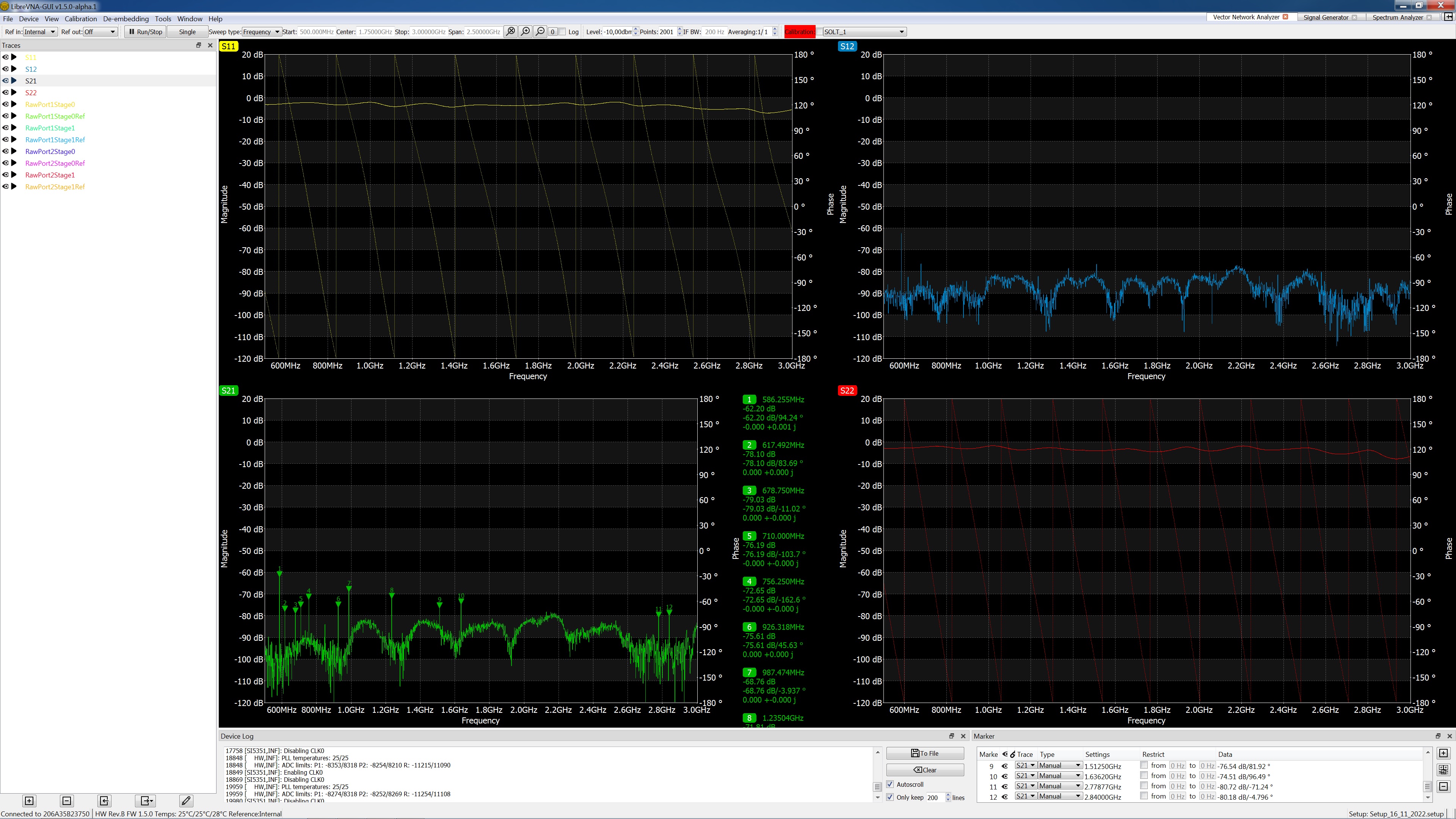
Task: Open the De-embedding menu
Action: click(126, 19)
